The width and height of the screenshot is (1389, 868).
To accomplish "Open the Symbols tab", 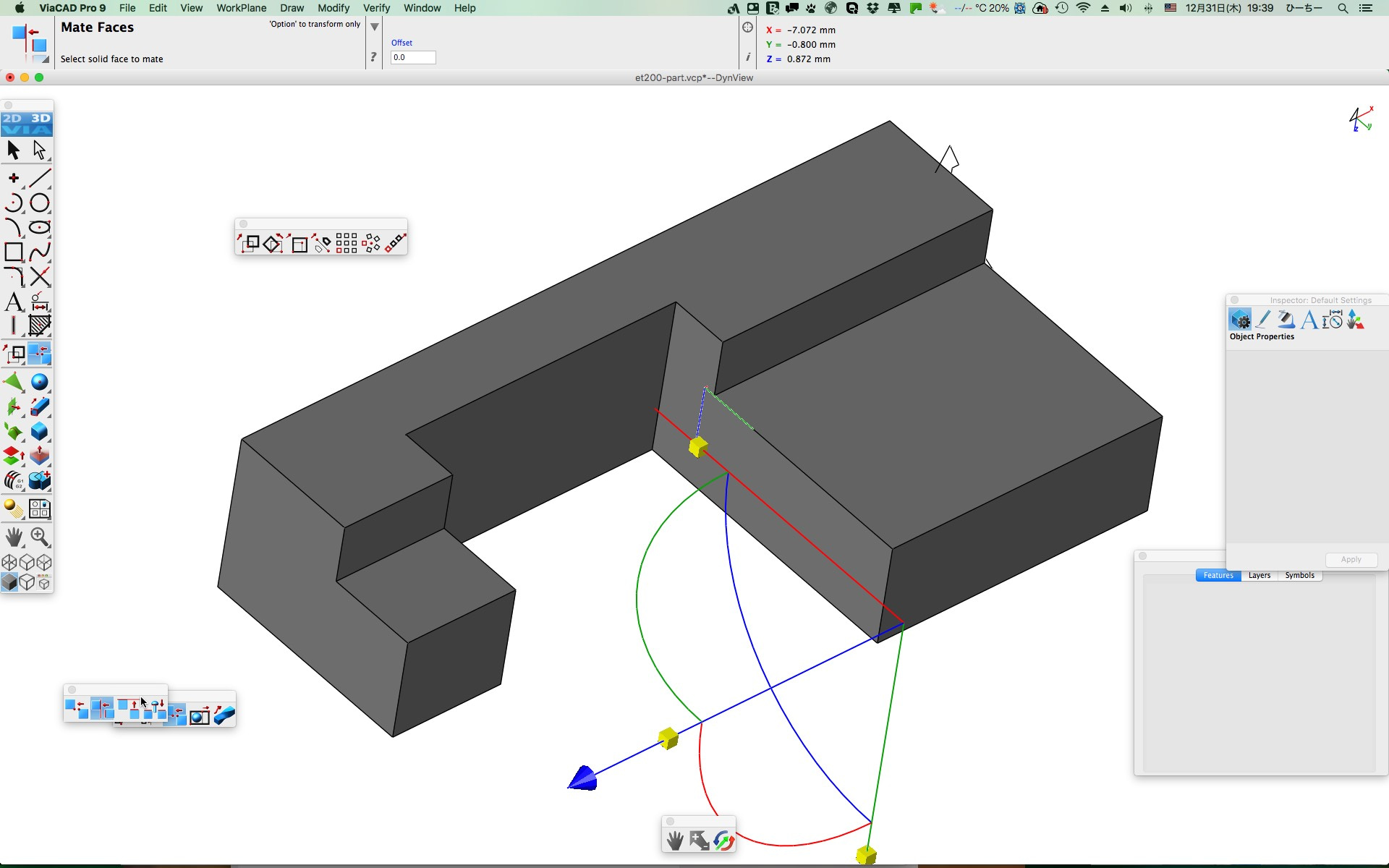I will coord(1299,575).
